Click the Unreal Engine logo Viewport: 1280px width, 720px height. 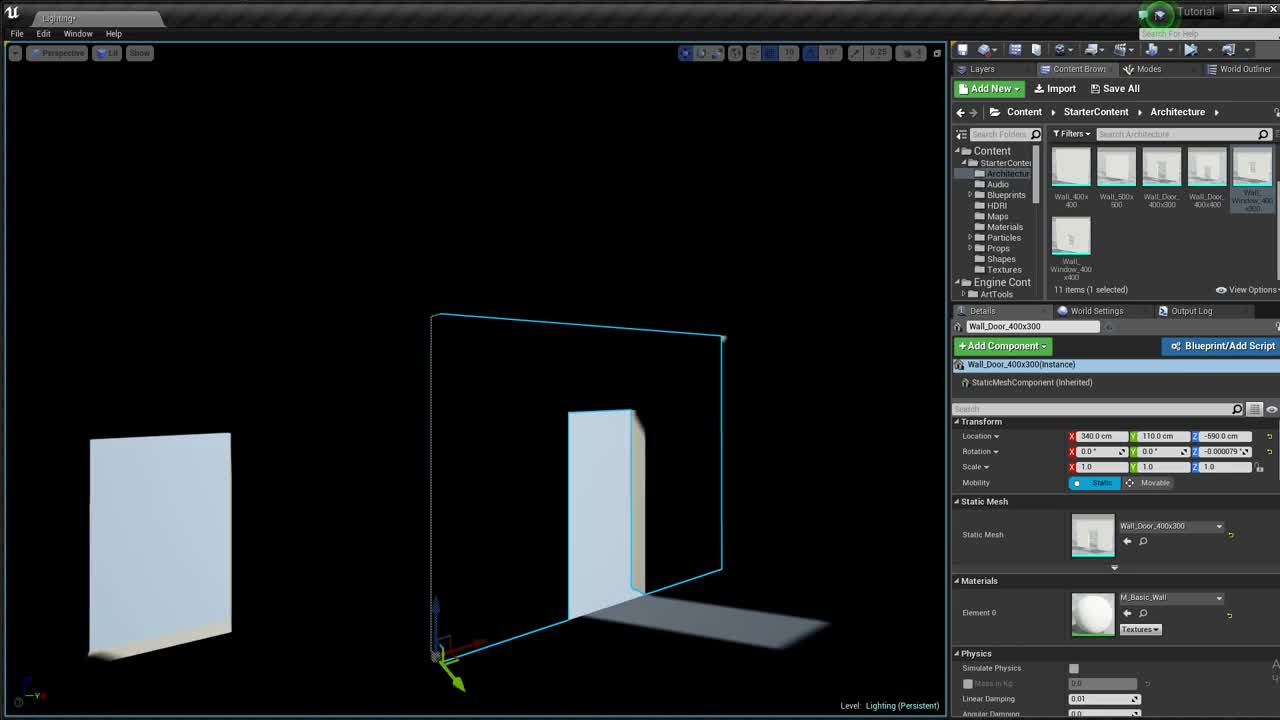(13, 14)
